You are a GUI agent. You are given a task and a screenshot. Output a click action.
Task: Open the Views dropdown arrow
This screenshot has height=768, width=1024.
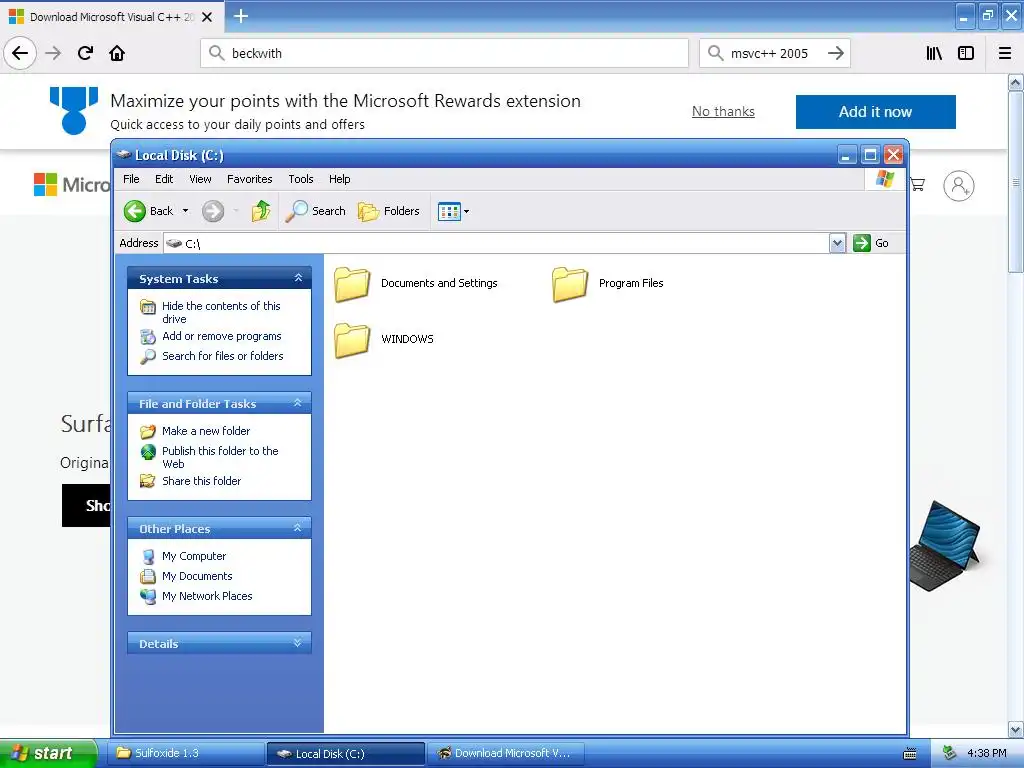466,212
